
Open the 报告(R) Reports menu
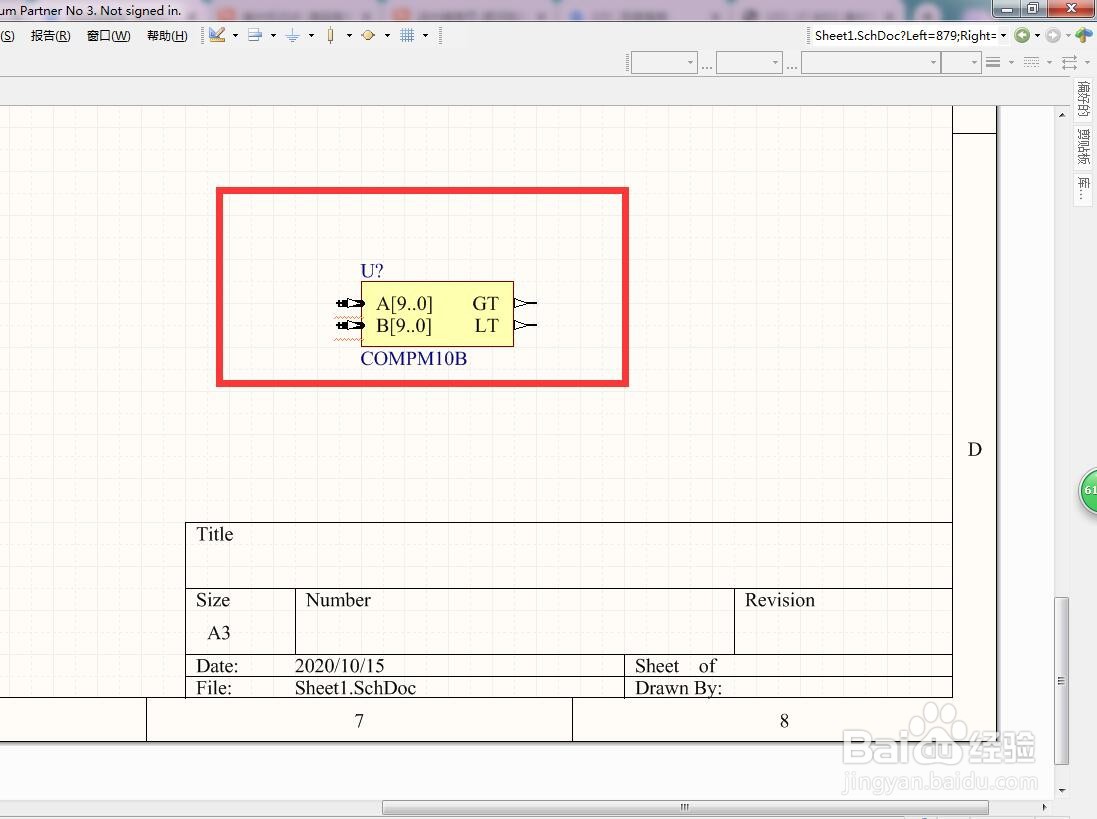pos(50,36)
